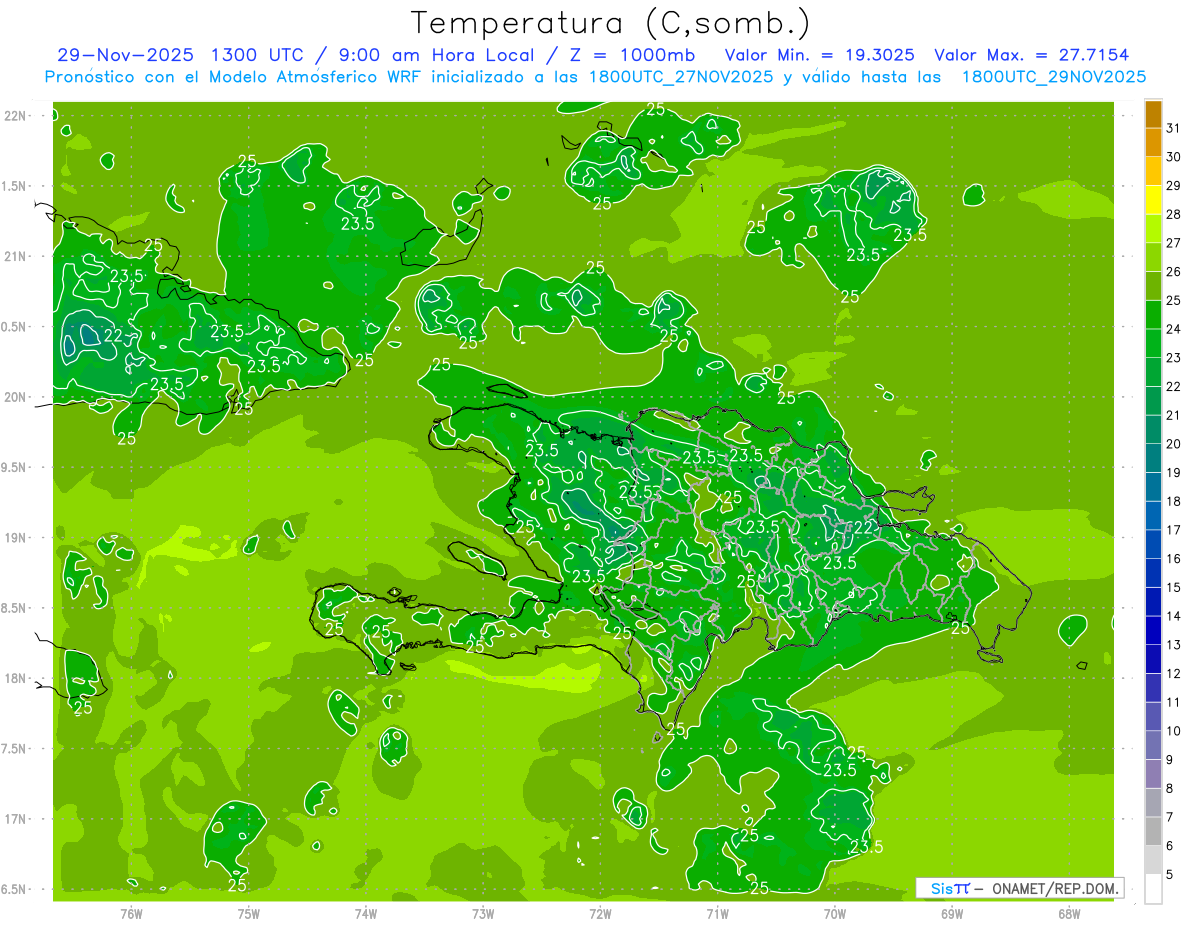Viewport: 1200px width, 927px height.
Task: Click the "74W" longitude axis label
Action: pos(365,913)
